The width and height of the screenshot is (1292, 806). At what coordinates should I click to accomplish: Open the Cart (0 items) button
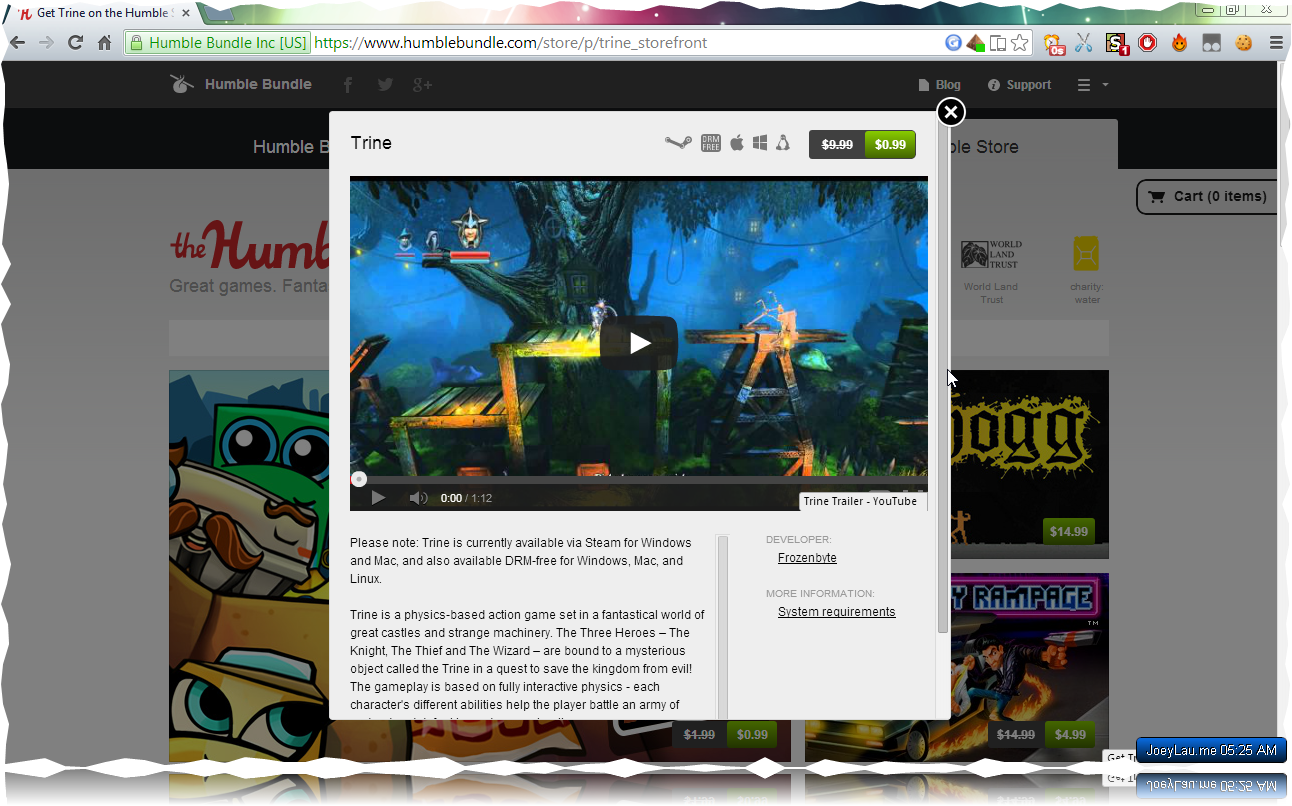tap(1207, 196)
